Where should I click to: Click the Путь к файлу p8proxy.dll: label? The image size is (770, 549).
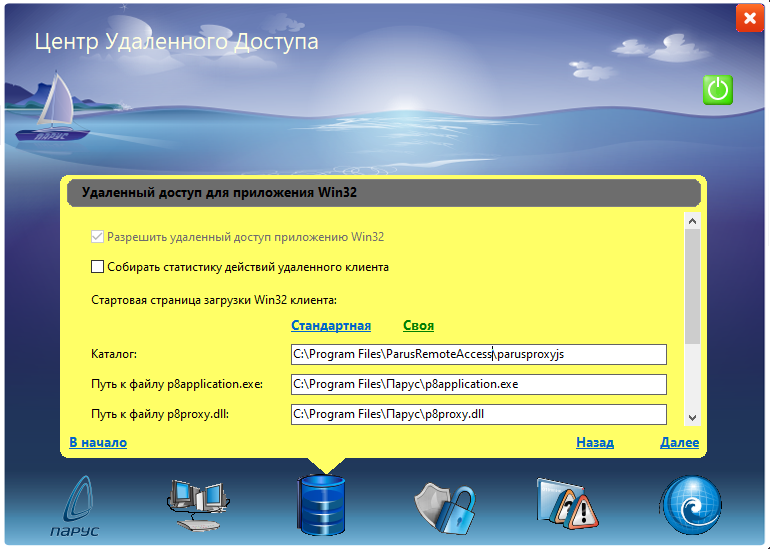(160, 414)
